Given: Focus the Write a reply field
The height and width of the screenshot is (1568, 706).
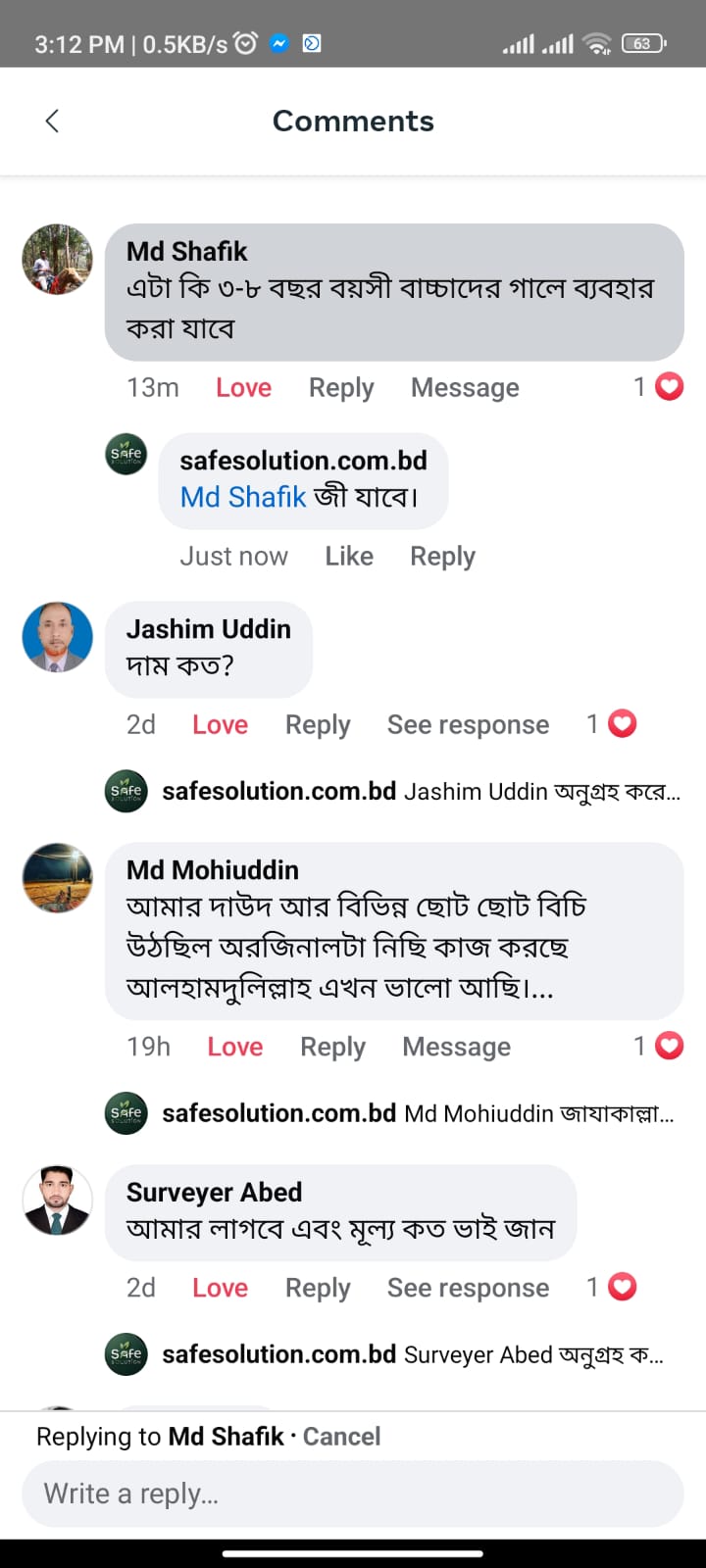Looking at the screenshot, I should (x=353, y=1494).
